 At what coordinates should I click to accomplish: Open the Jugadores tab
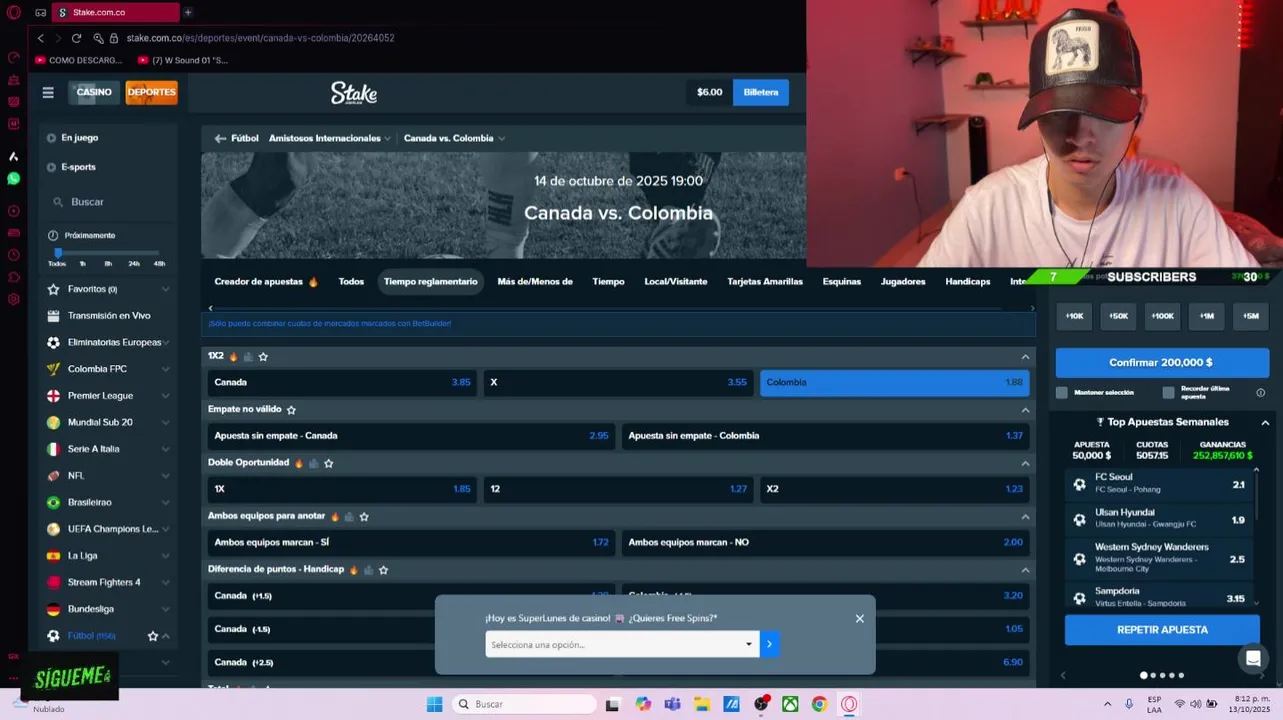[x=903, y=282]
